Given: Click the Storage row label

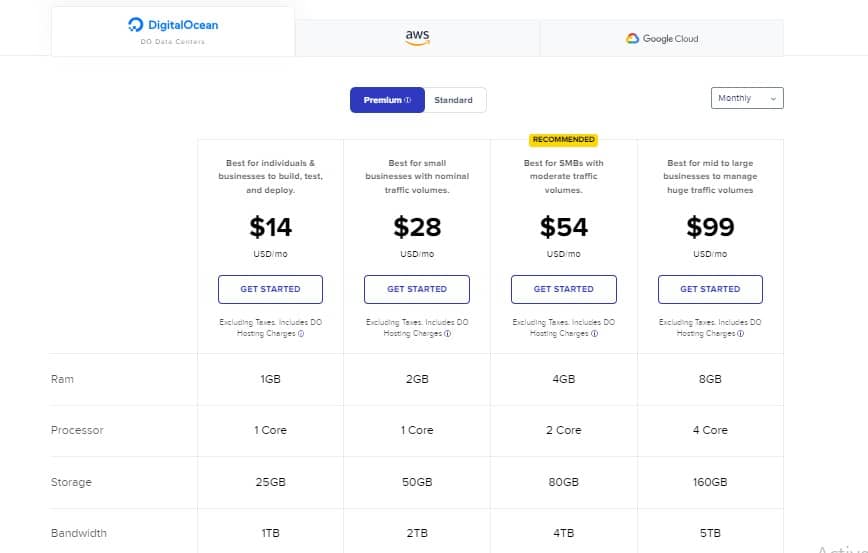Looking at the screenshot, I should coord(71,482).
